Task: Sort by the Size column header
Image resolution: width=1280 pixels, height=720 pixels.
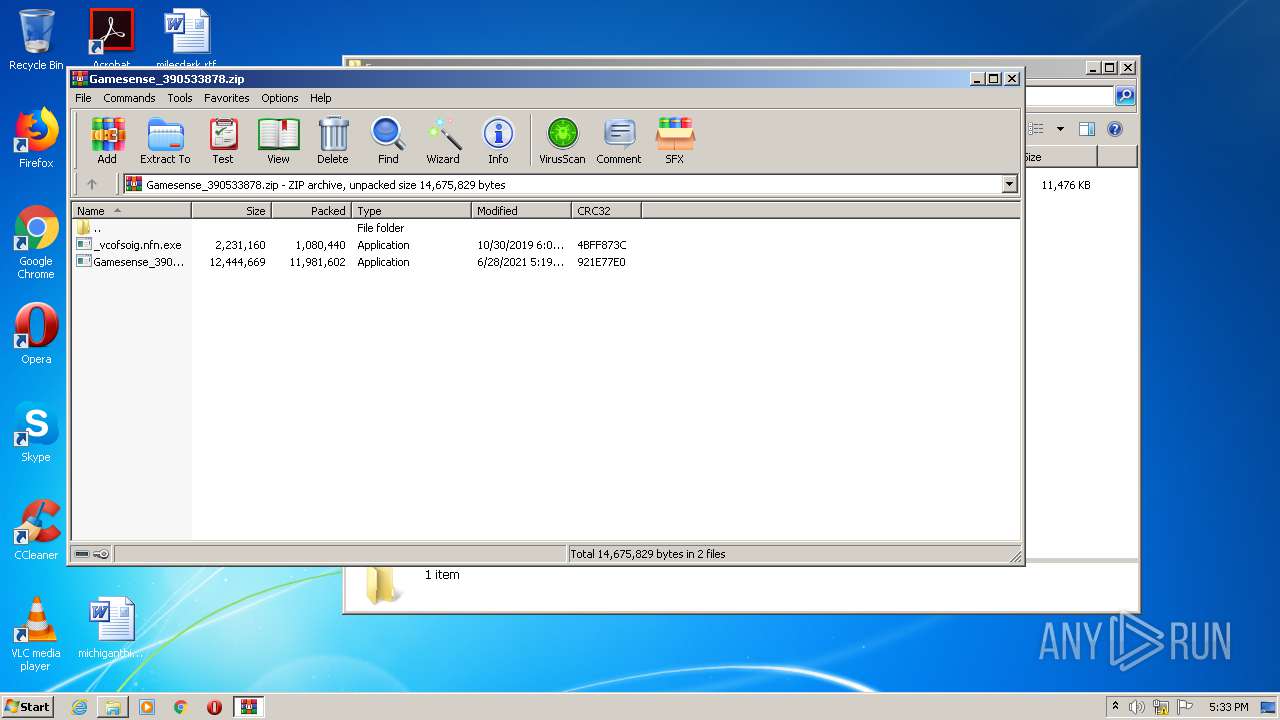Action: click(232, 211)
